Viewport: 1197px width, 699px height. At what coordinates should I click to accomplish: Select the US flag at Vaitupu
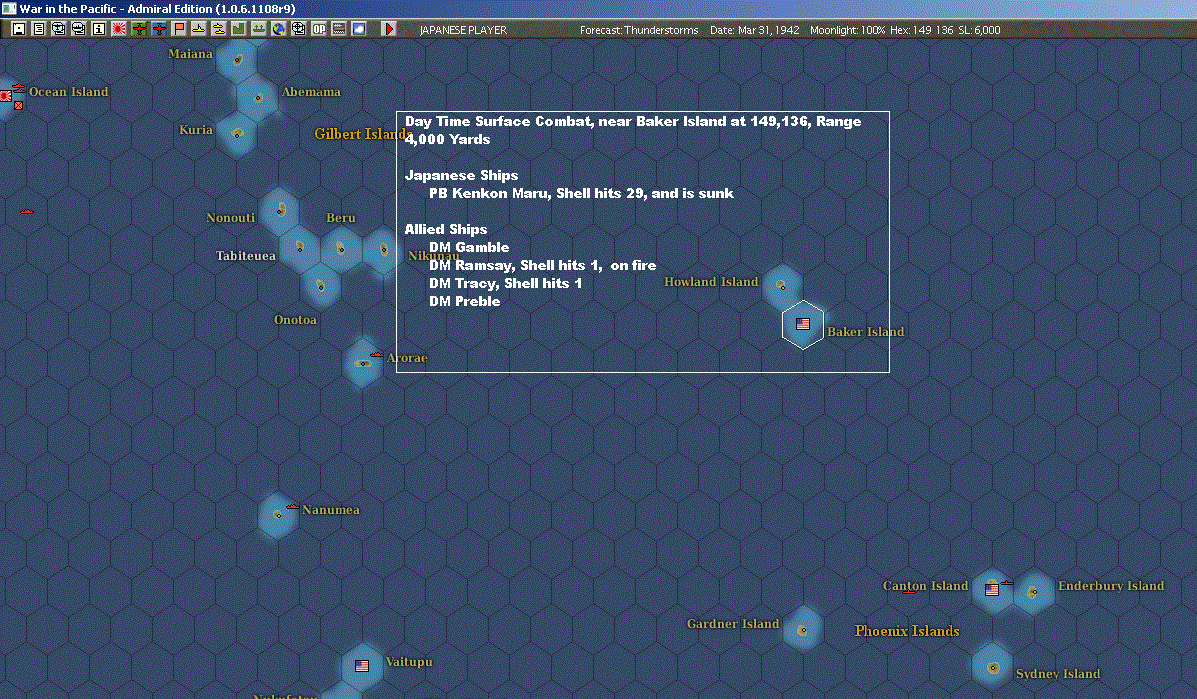pos(362,666)
